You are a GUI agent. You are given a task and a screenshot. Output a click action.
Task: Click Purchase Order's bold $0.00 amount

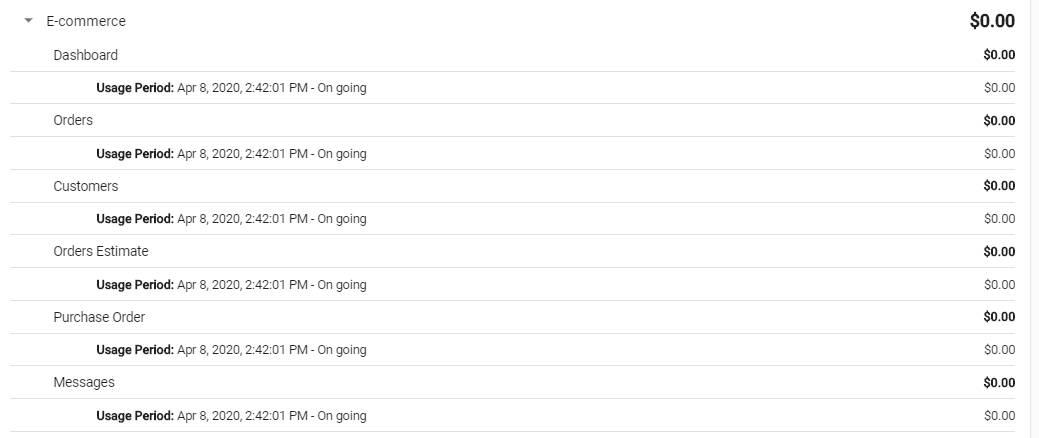point(999,317)
